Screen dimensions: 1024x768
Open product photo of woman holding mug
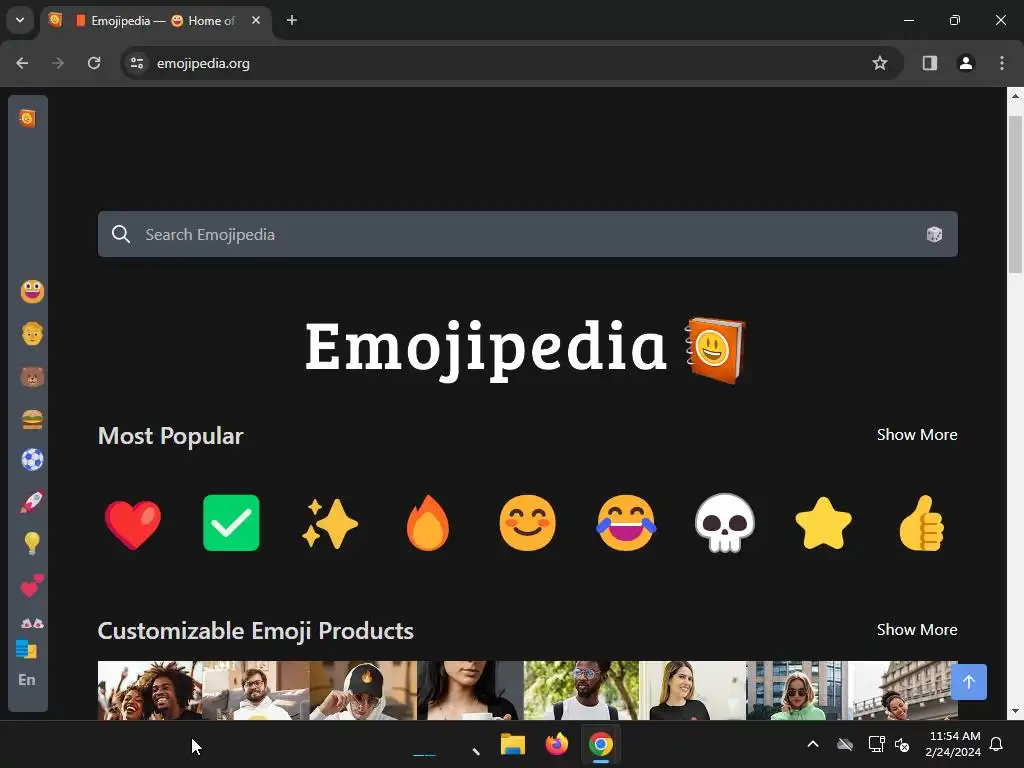(x=470, y=690)
